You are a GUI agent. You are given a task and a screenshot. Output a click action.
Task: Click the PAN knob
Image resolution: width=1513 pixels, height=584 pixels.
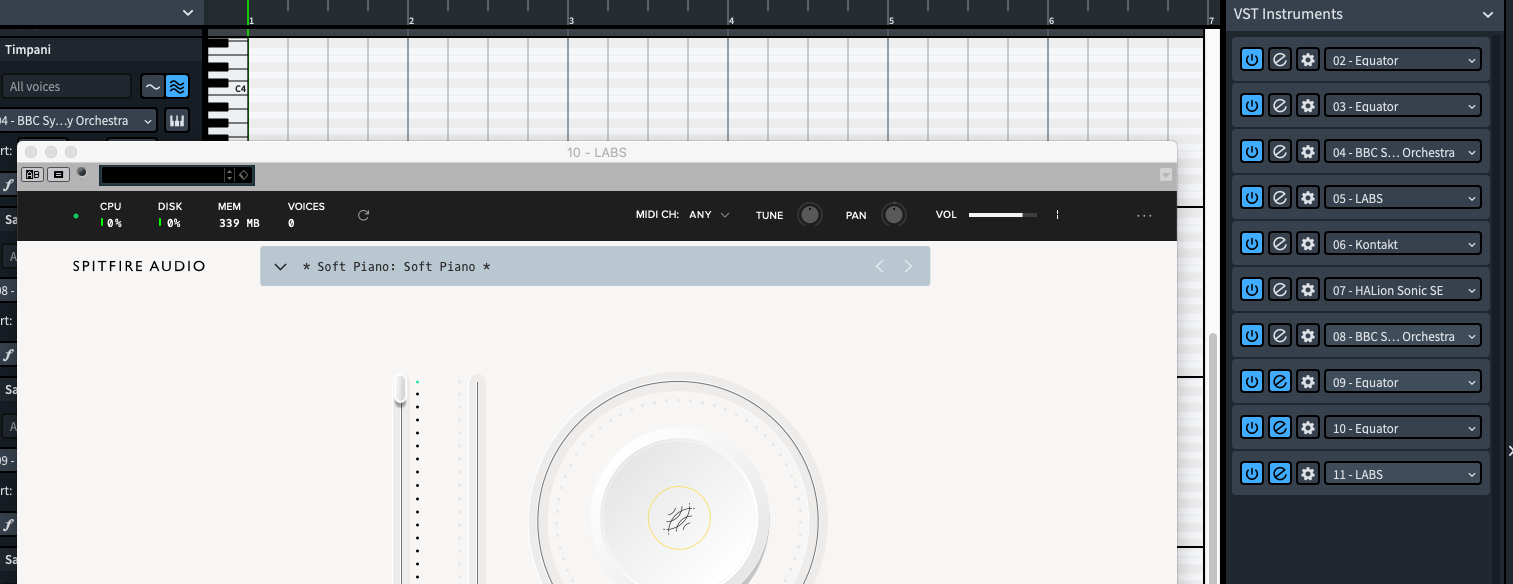point(894,215)
